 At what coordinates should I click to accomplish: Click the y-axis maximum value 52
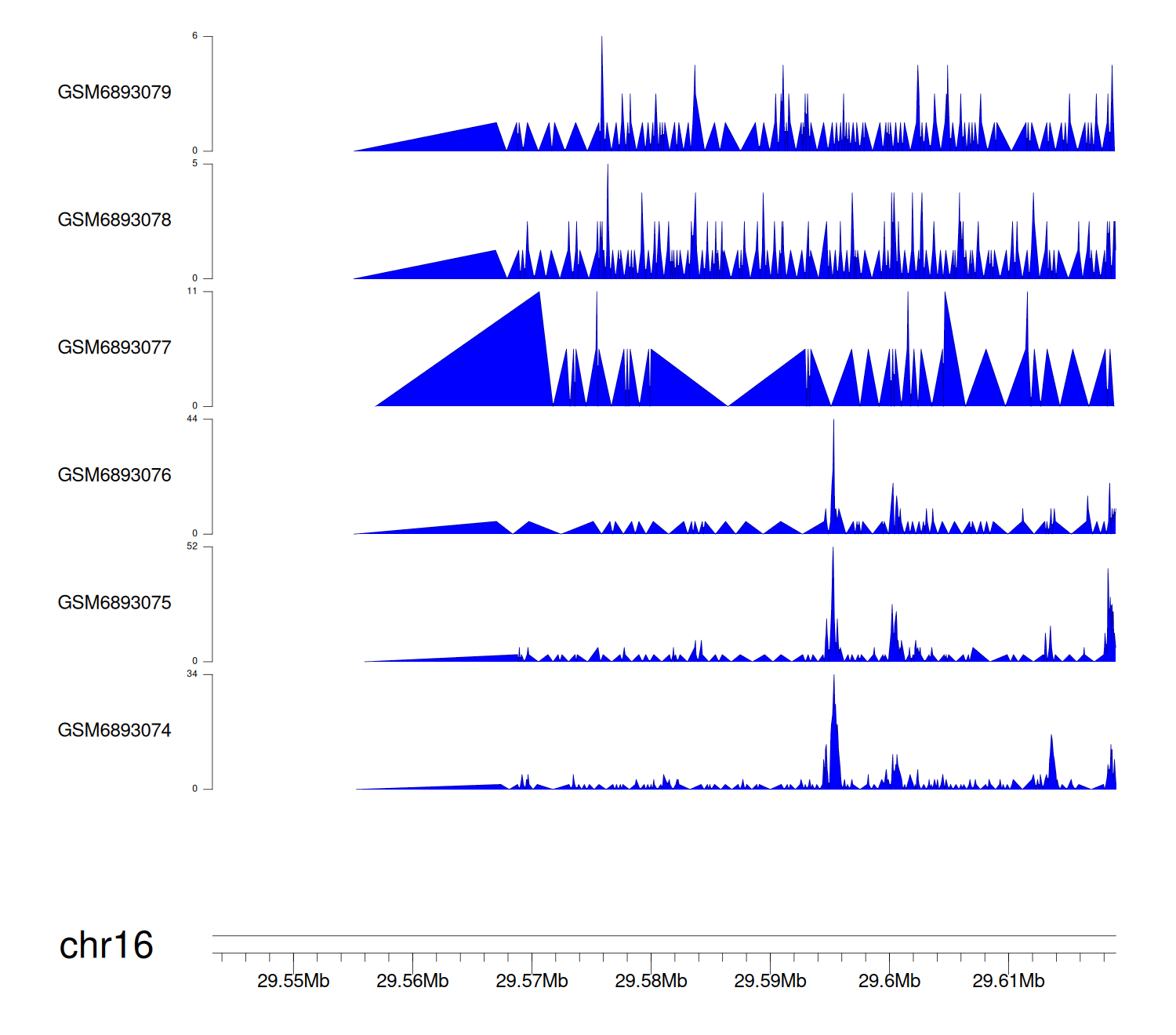pyautogui.click(x=192, y=547)
